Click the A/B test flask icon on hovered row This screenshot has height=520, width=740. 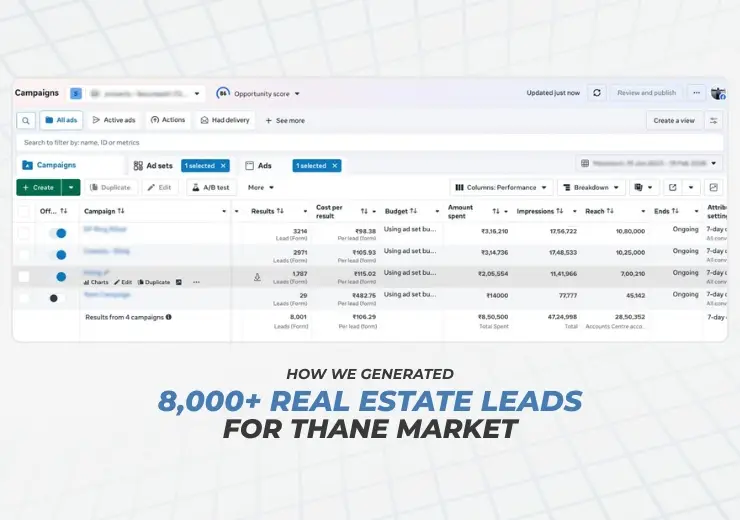point(257,277)
